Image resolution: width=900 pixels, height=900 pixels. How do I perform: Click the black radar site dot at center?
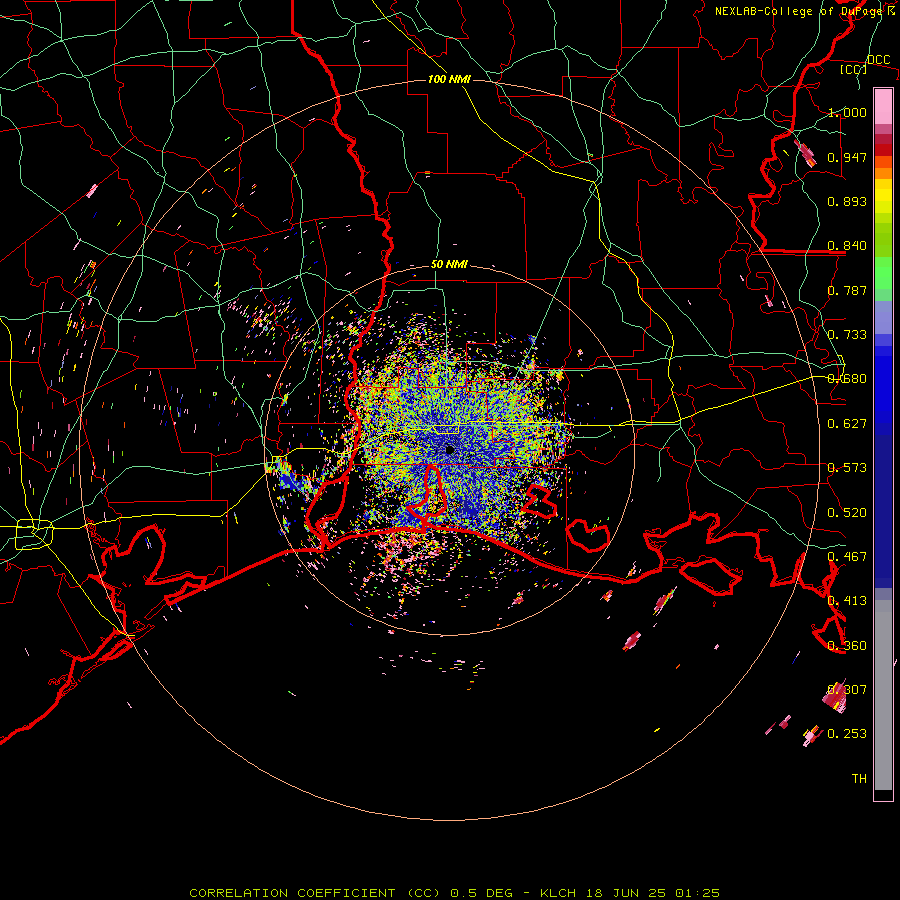(450, 450)
